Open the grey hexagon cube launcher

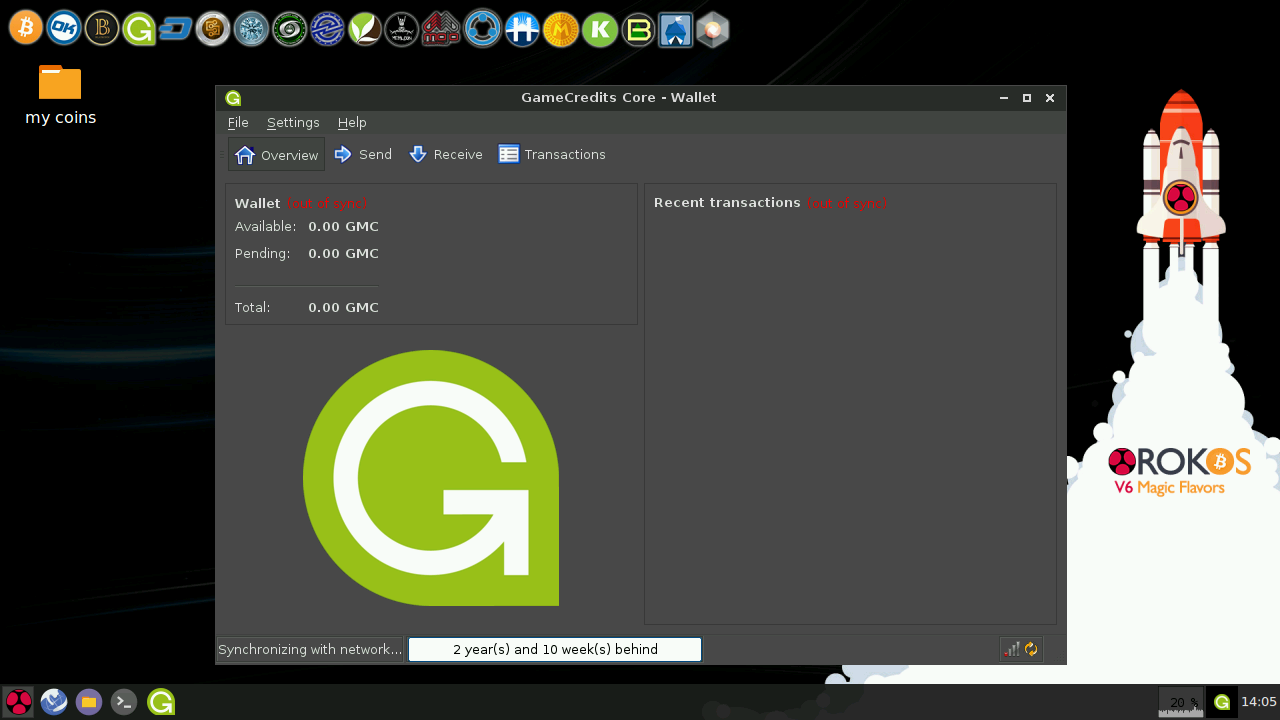click(712, 30)
